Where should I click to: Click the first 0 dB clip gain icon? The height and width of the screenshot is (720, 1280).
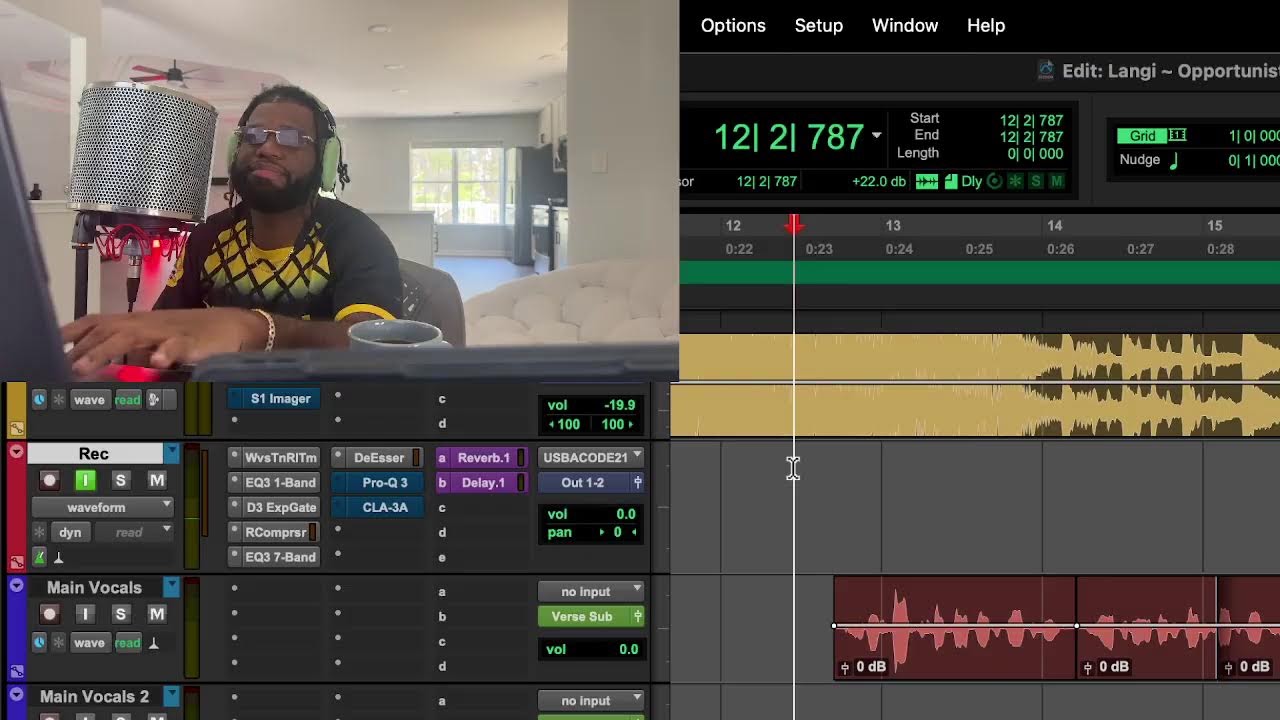click(x=845, y=667)
